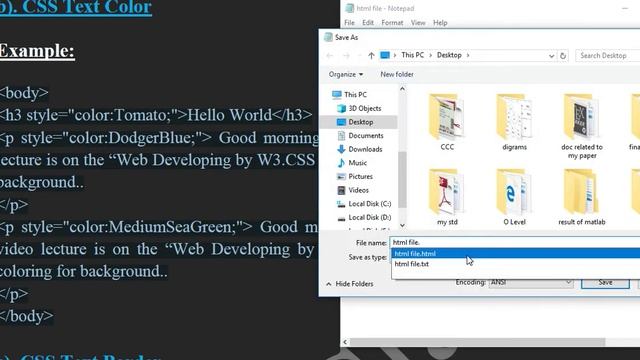This screenshot has width=640, height=360.
Task: Open Music in navigation pane
Action: pos(358,163)
